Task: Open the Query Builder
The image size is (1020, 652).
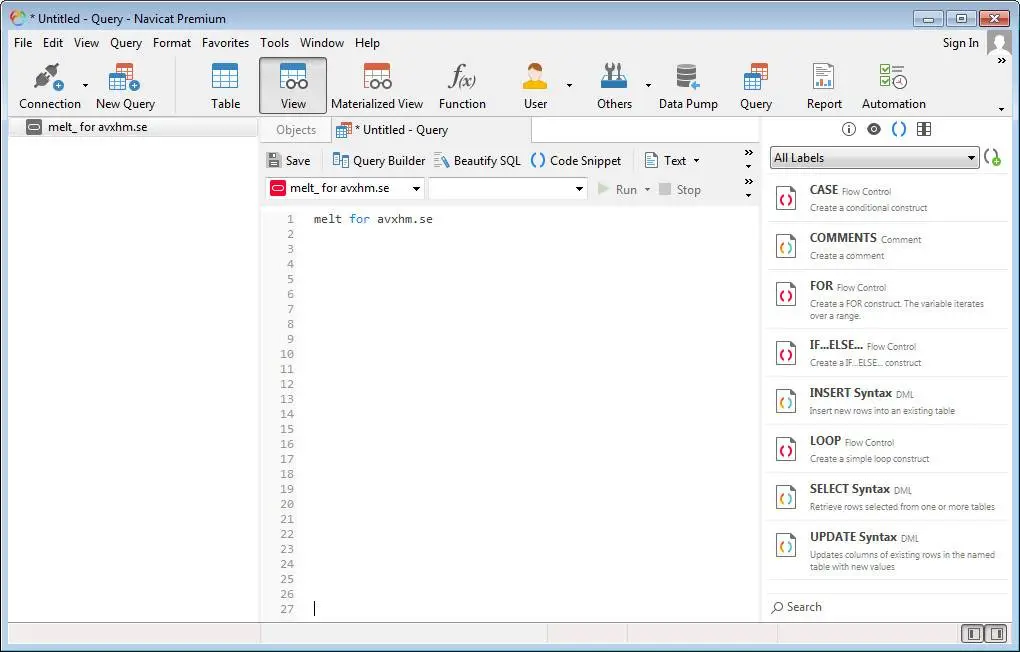Action: [x=379, y=161]
